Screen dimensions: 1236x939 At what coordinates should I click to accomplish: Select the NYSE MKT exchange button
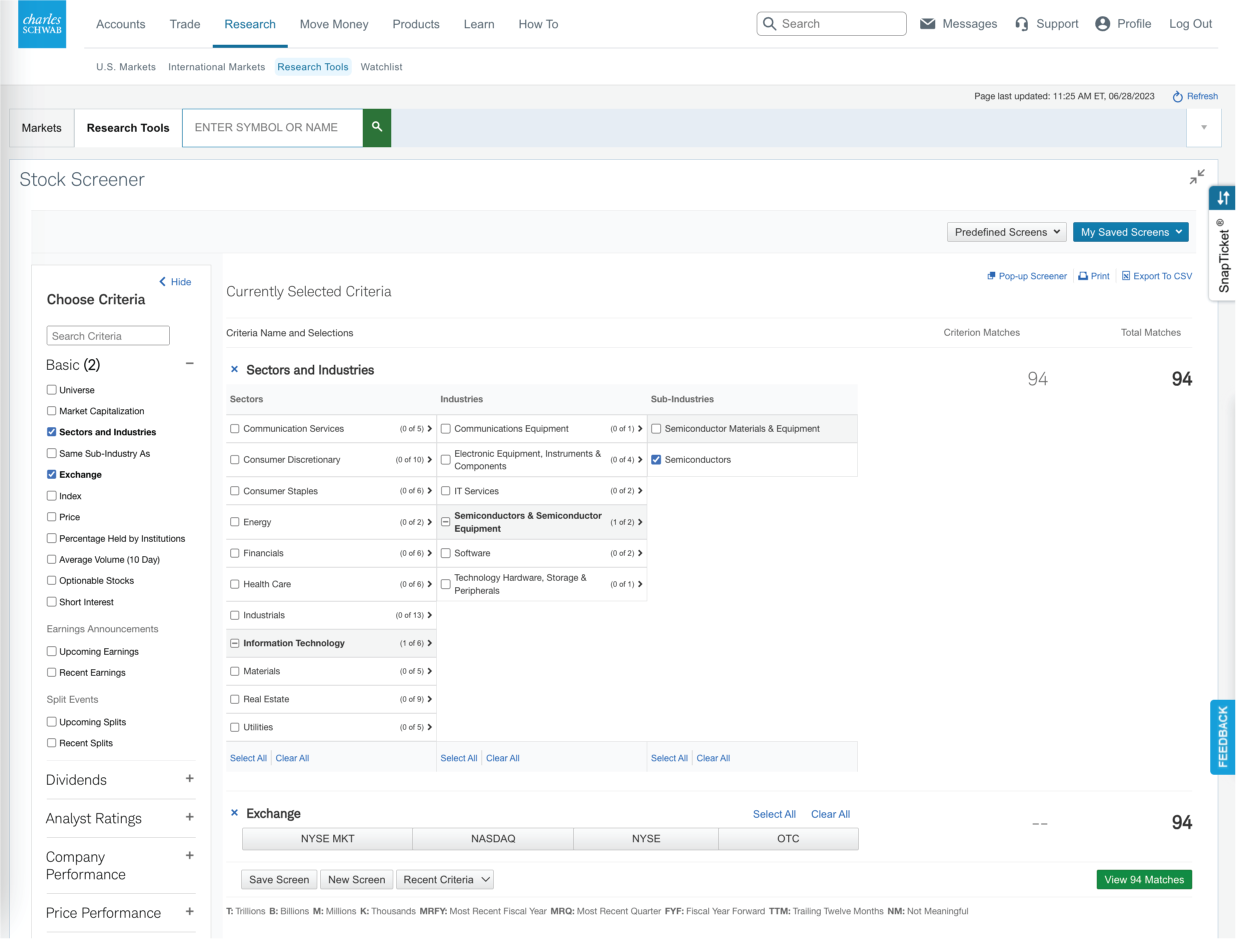328,839
